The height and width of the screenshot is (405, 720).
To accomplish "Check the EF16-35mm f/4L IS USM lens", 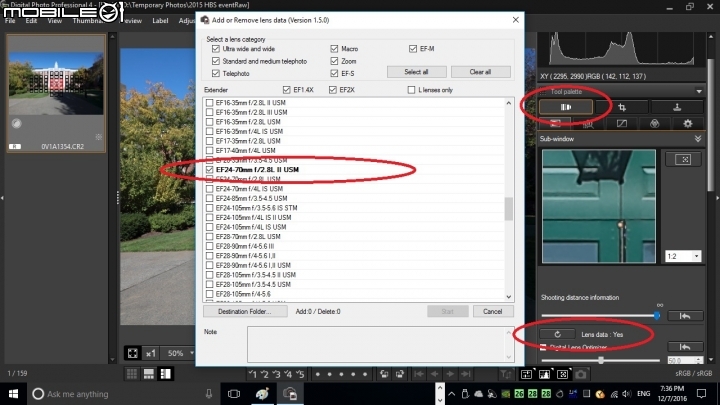I will pyautogui.click(x=209, y=131).
